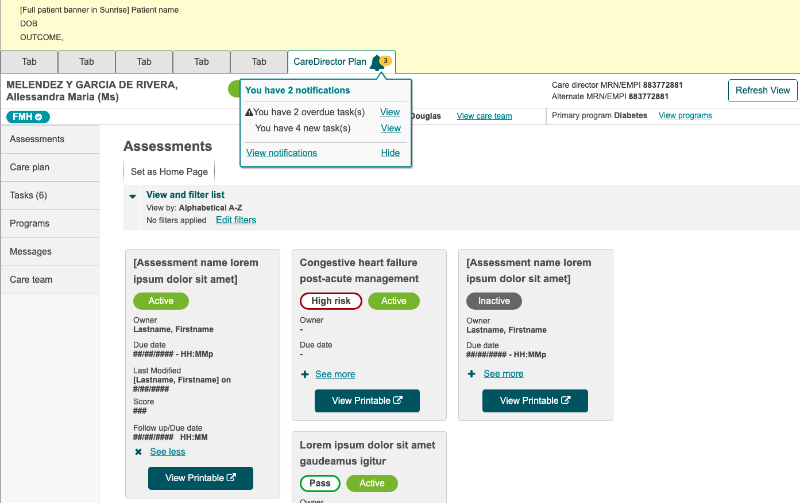Click the Set as Home Page button

point(169,172)
